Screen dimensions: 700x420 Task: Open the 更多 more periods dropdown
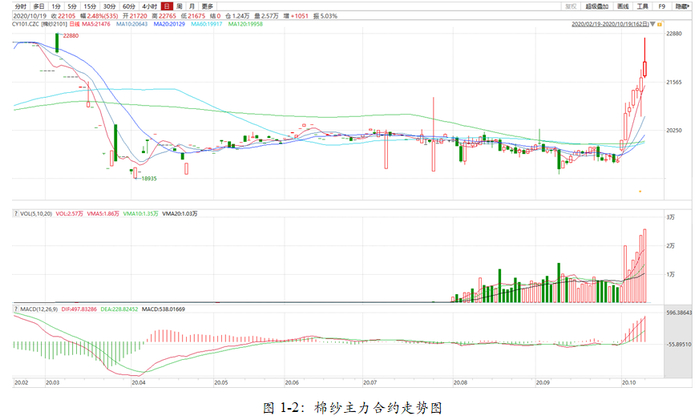point(207,6)
